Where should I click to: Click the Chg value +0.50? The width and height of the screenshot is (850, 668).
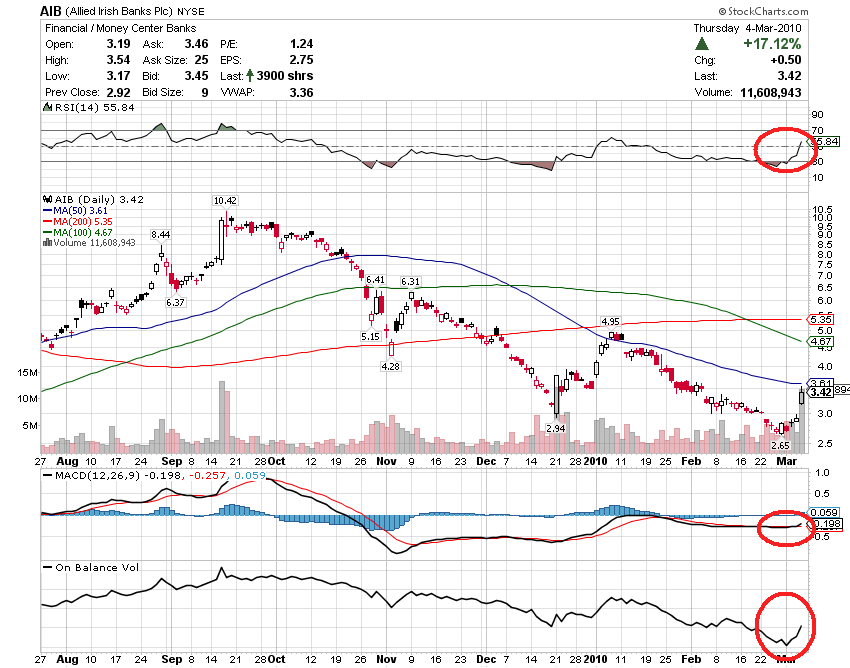pos(785,60)
